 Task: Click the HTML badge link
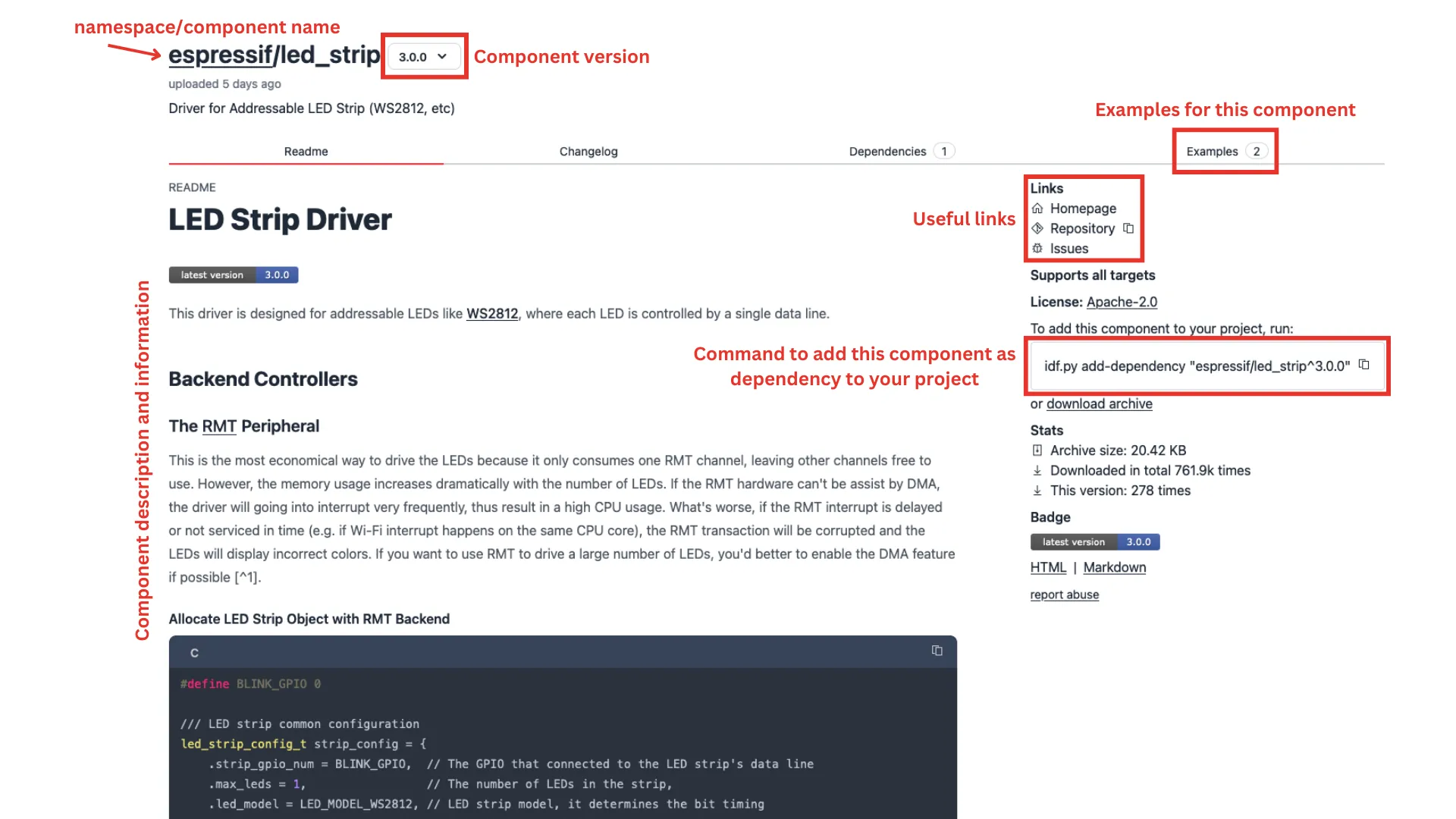click(x=1048, y=567)
